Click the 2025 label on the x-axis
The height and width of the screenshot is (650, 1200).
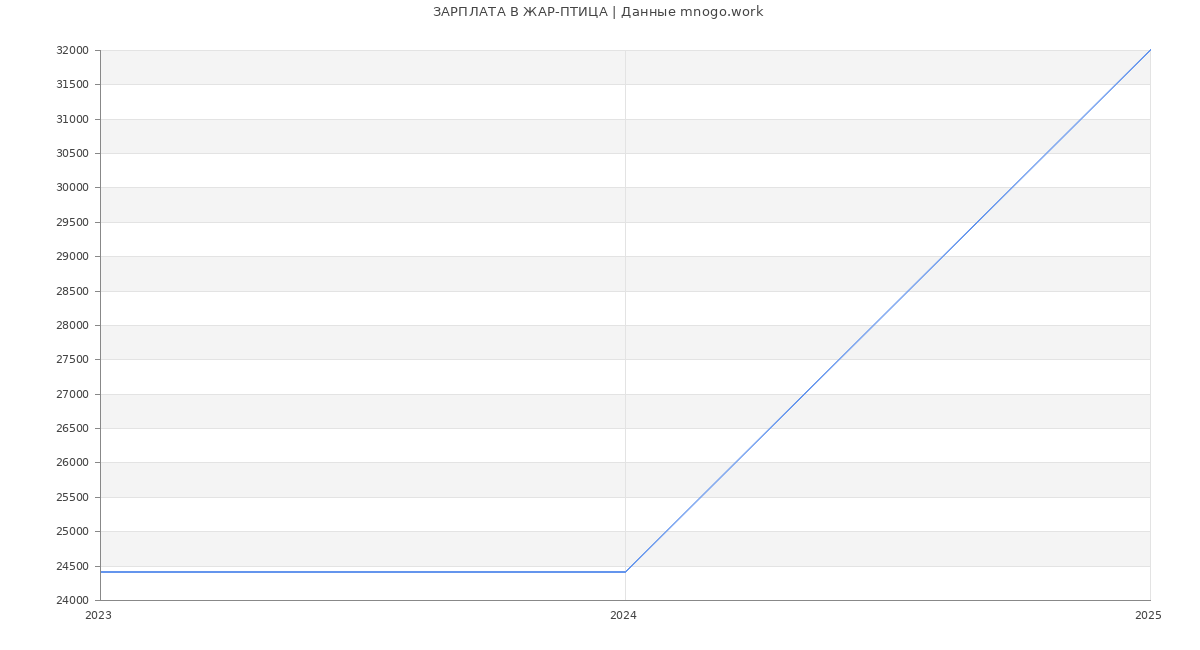point(1147,616)
